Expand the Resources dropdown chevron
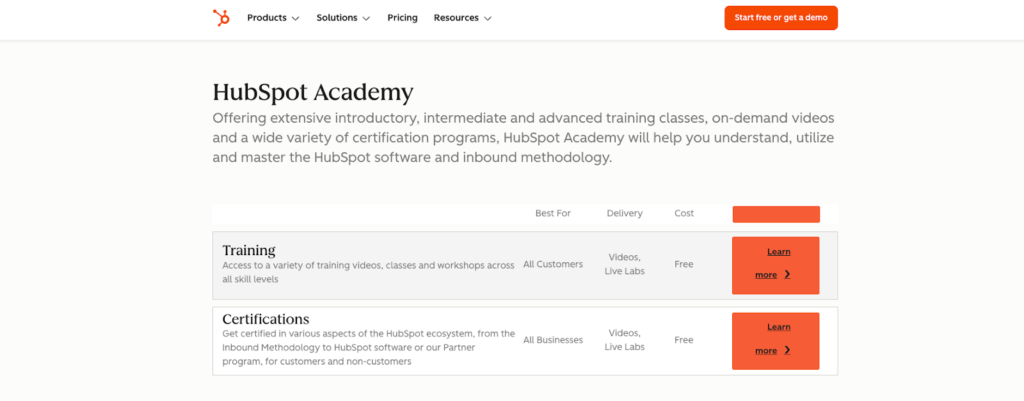This screenshot has height=401, width=1024. [487, 19]
